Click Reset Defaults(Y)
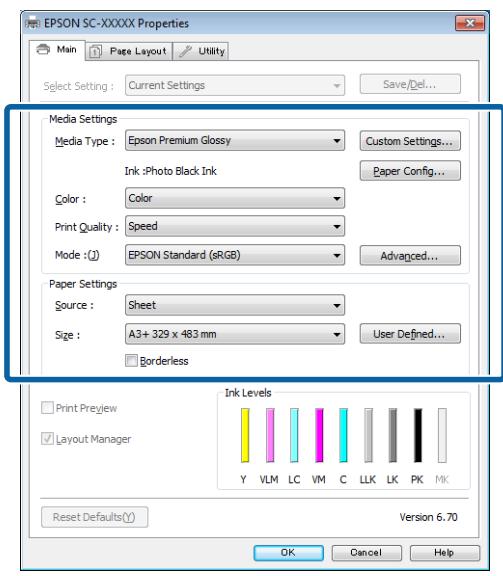This screenshot has width=503, height=576. [95, 517]
